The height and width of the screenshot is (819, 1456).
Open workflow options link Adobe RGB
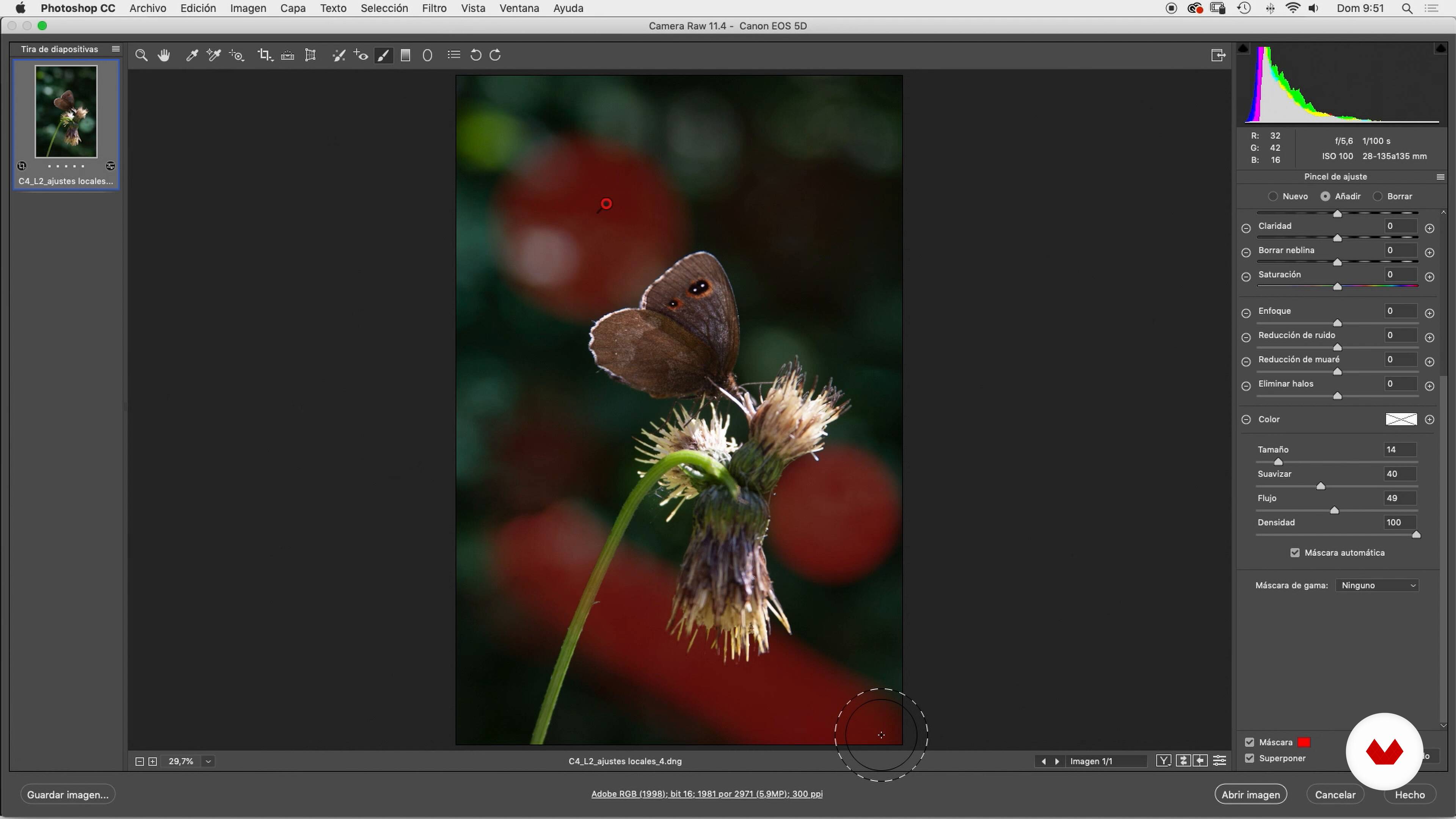tap(706, 794)
